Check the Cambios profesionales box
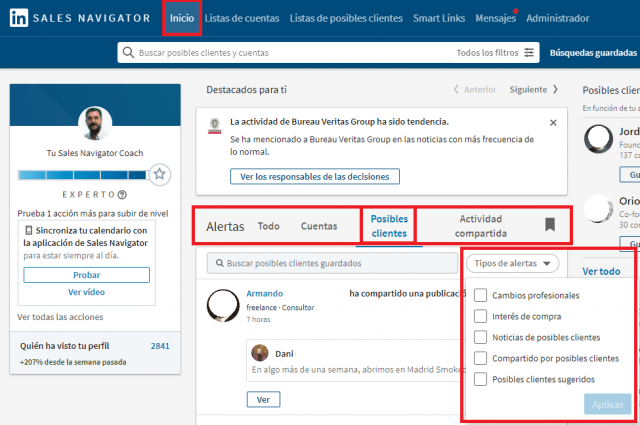Screen dimensions: 640x425 (x=480, y=295)
